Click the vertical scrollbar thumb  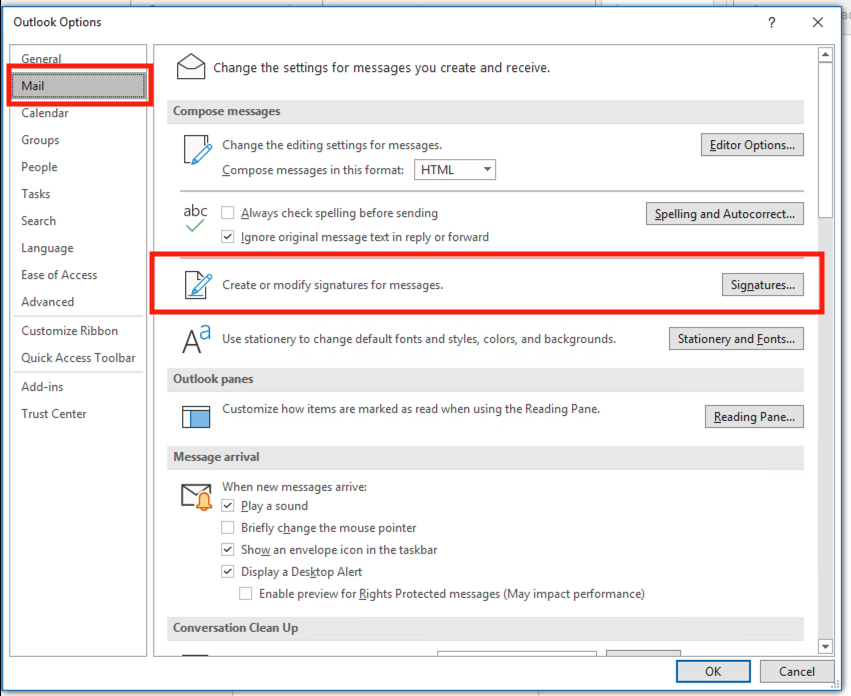point(825,140)
